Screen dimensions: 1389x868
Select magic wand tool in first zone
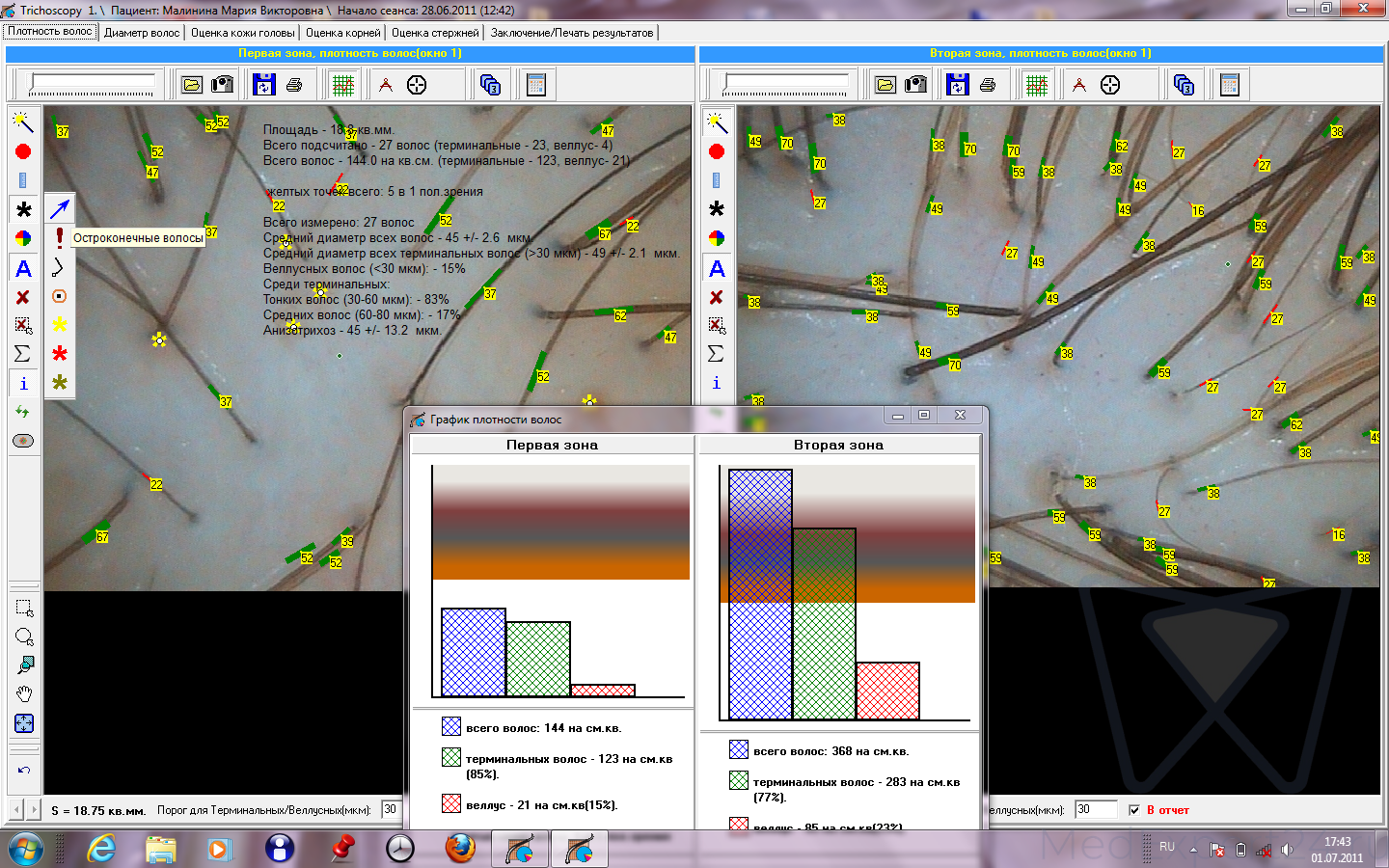[23, 122]
